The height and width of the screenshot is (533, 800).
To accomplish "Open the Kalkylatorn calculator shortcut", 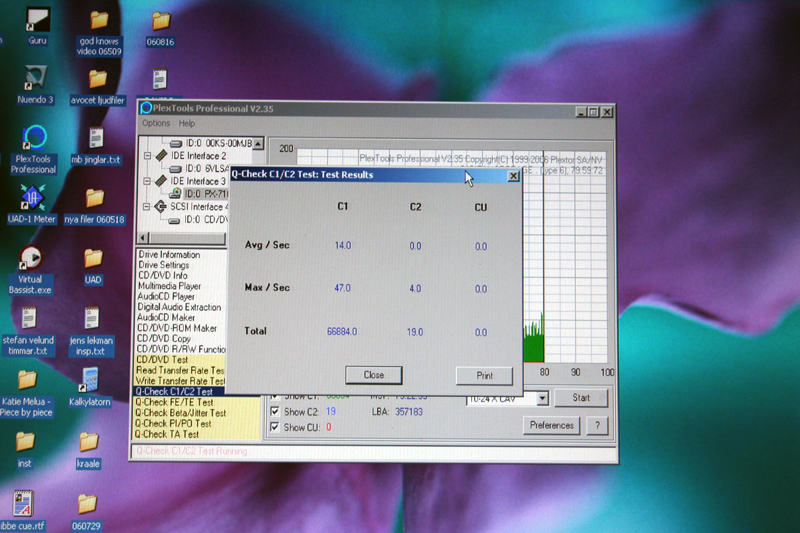I will click(x=89, y=380).
